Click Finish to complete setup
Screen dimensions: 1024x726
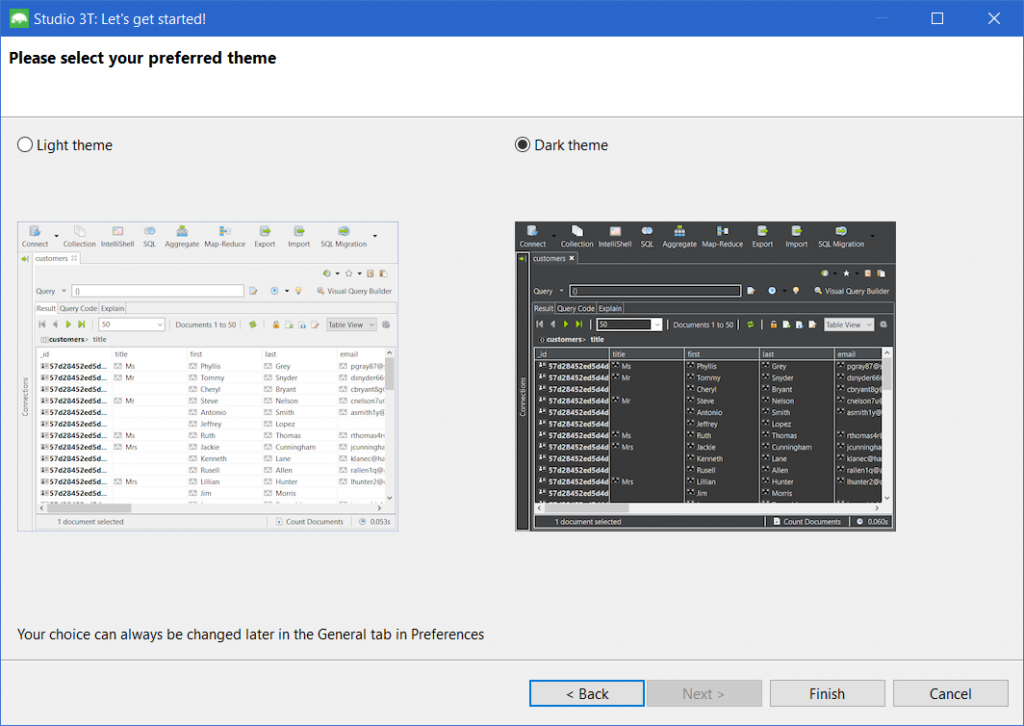(827, 693)
